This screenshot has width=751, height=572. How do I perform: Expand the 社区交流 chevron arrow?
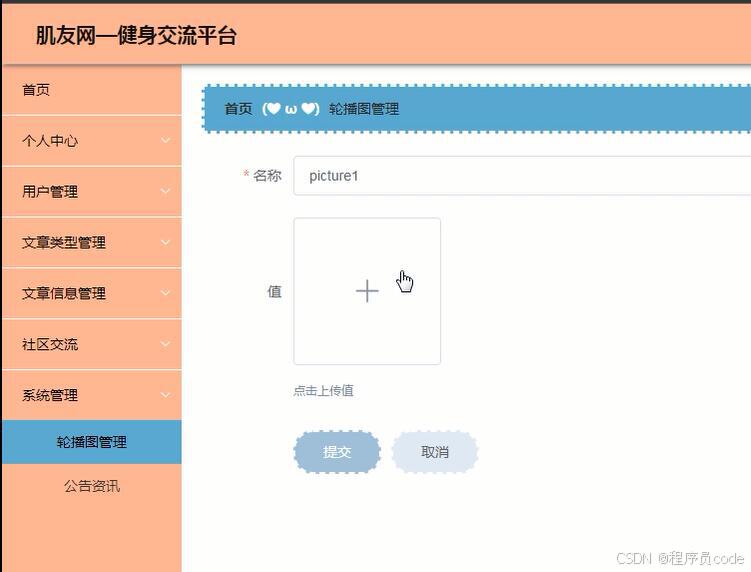[x=165, y=344]
